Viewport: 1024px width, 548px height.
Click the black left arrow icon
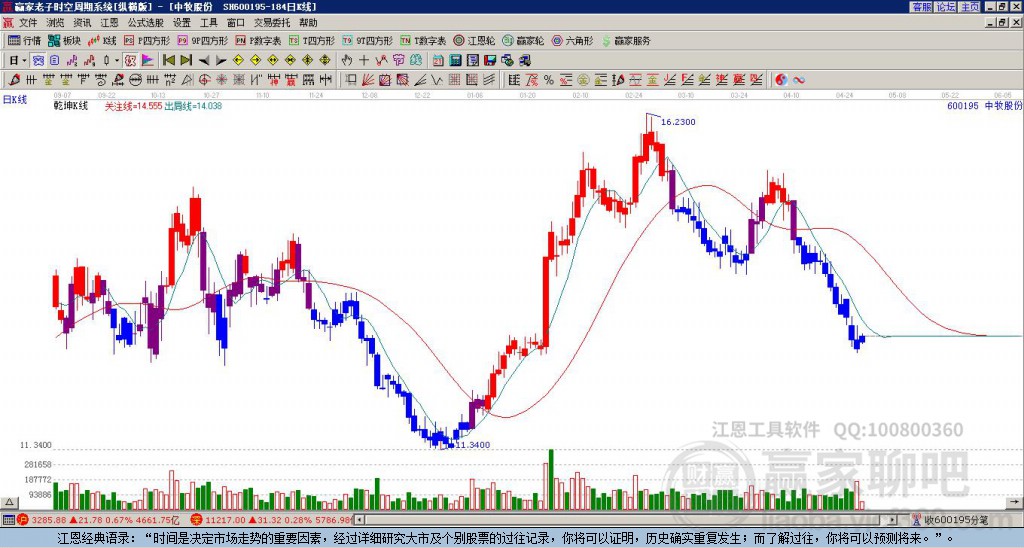coord(204,61)
